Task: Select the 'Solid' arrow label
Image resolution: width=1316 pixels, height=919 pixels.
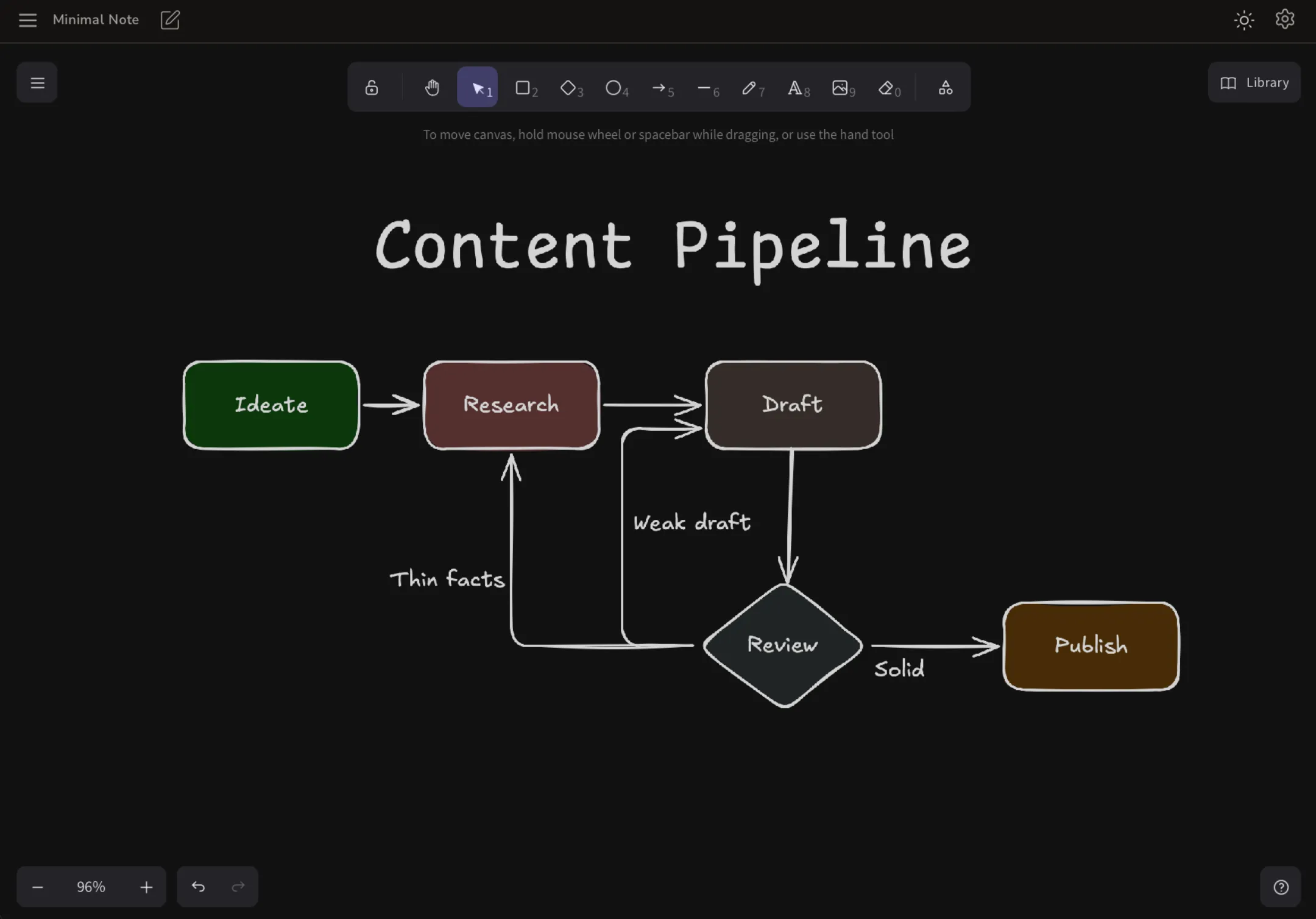Action: (899, 669)
